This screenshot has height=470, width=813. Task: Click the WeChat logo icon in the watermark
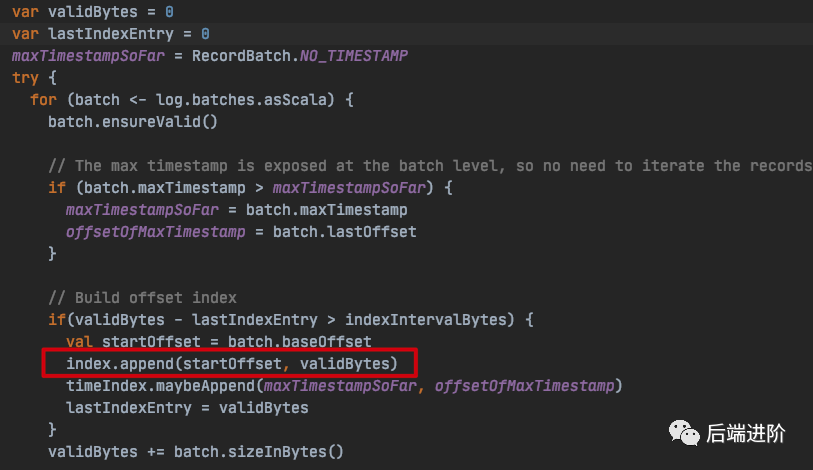click(x=687, y=432)
